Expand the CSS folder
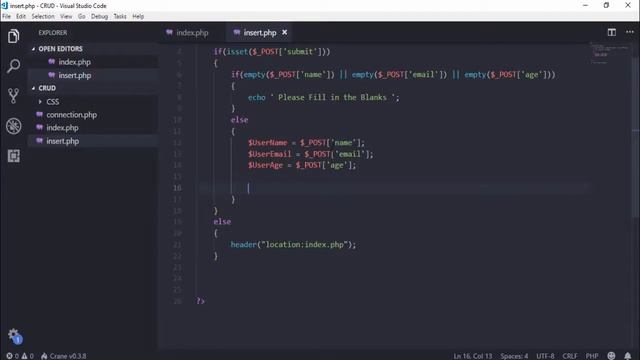The image size is (640, 360). 40,101
